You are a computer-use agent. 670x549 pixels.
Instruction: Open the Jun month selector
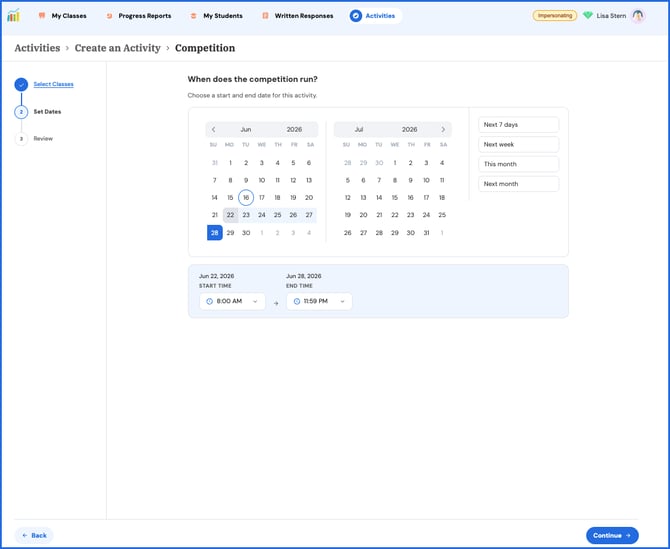(246, 129)
